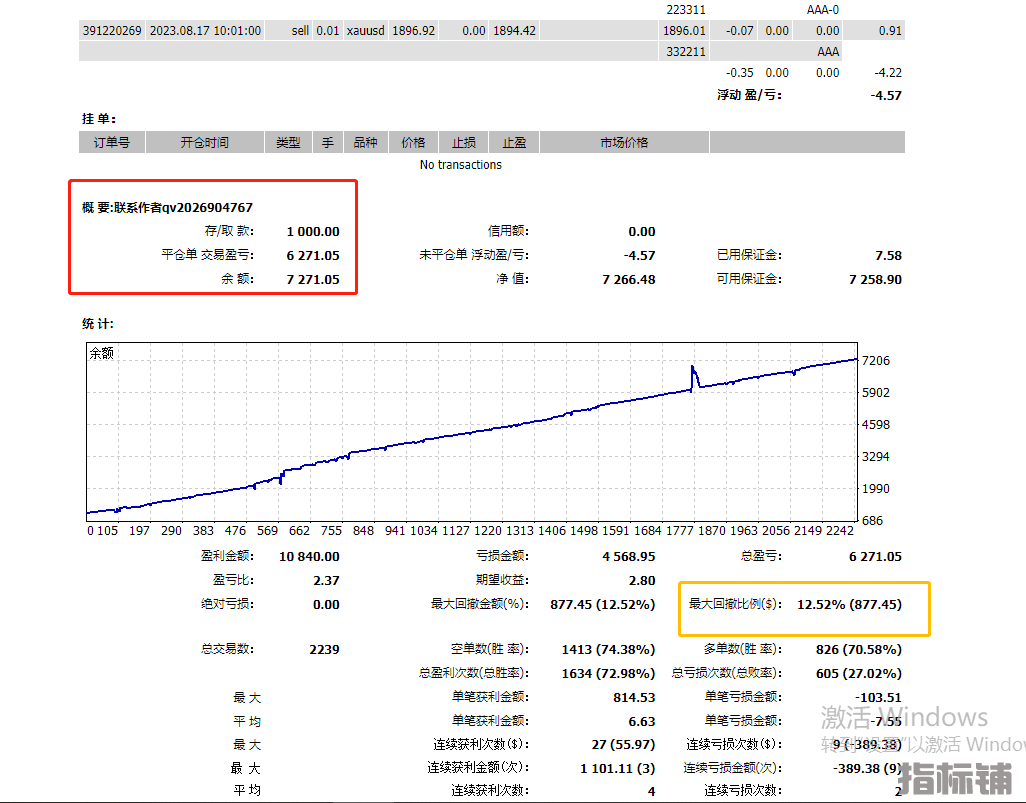Click the 品种 column header
The width and height of the screenshot is (1026, 803).
(x=366, y=143)
